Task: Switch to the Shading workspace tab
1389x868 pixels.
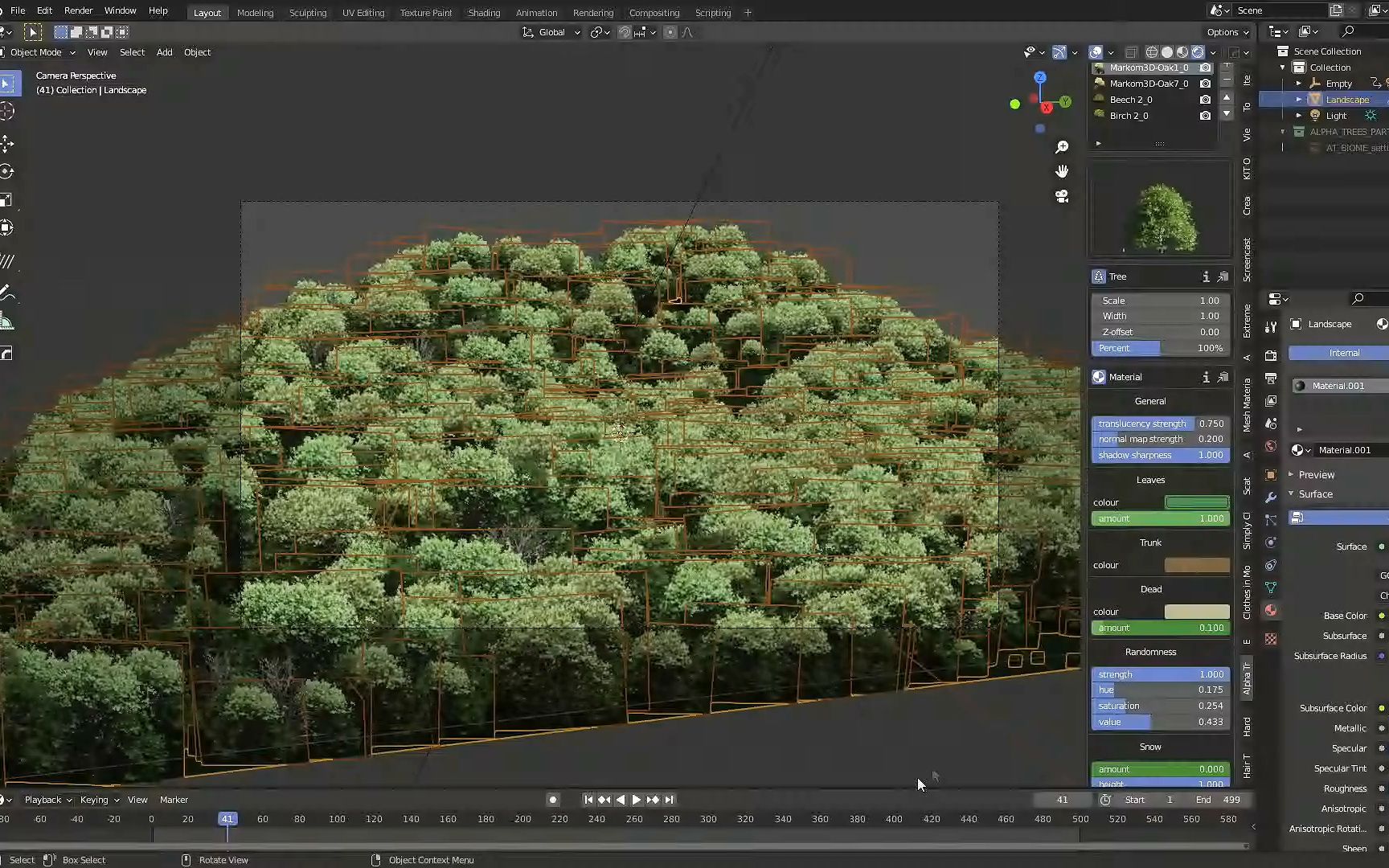Action: click(484, 13)
